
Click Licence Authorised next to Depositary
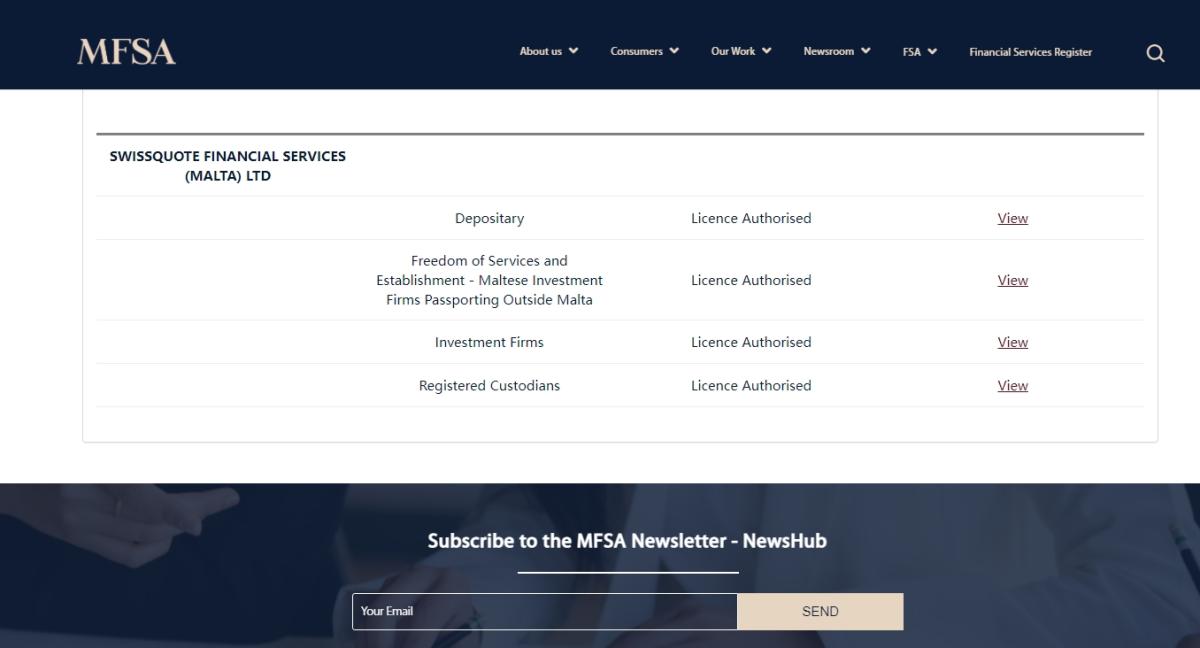pyautogui.click(x=751, y=218)
